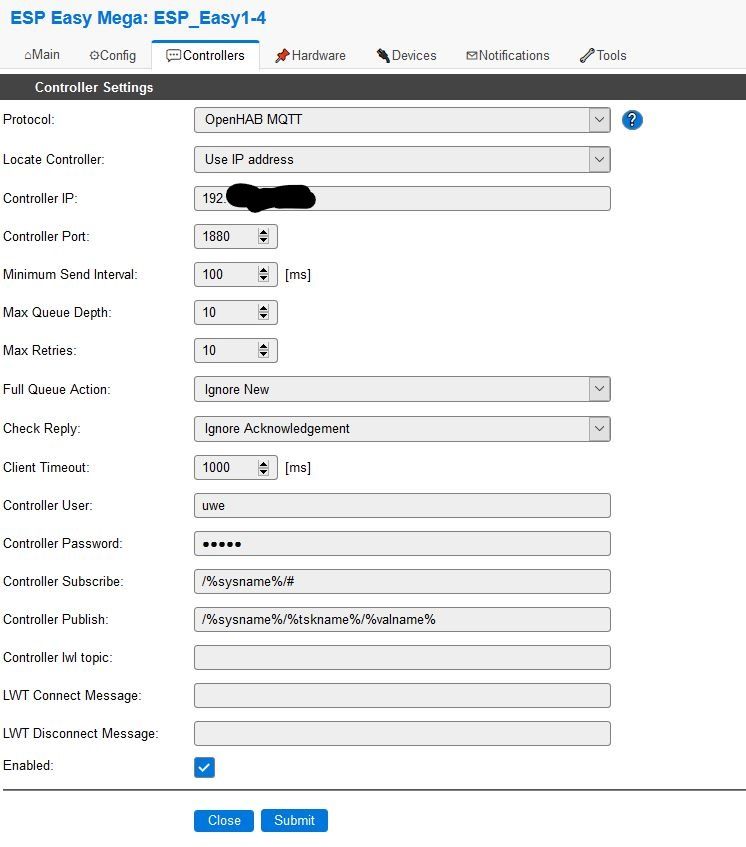Viewport: 746px width, 847px height.
Task: Open the Devices tab
Action: [406, 55]
